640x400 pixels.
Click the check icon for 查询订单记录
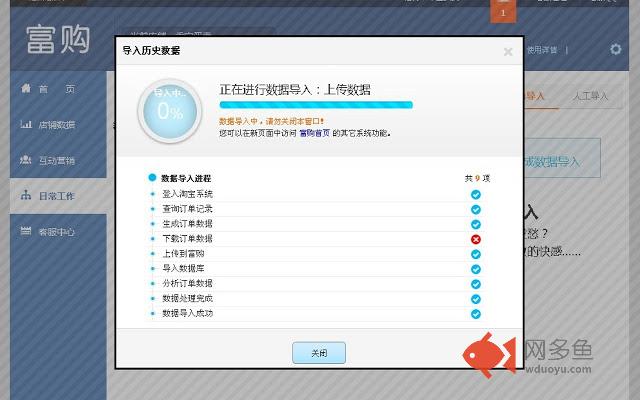476,209
